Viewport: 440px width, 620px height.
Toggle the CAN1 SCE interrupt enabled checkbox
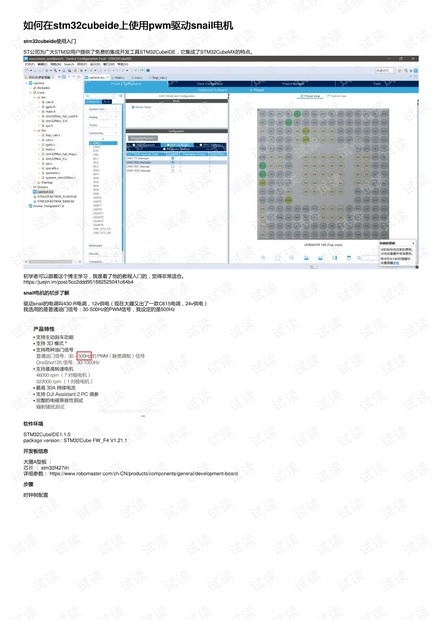(x=172, y=170)
